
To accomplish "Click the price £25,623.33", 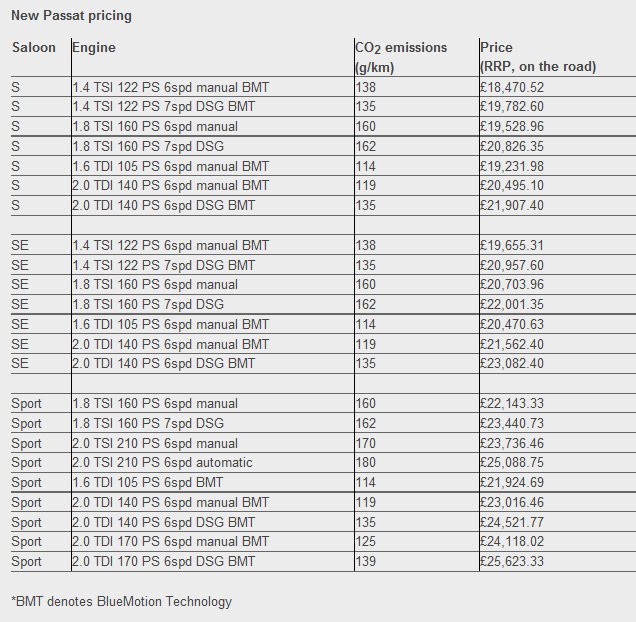I will tap(512, 562).
